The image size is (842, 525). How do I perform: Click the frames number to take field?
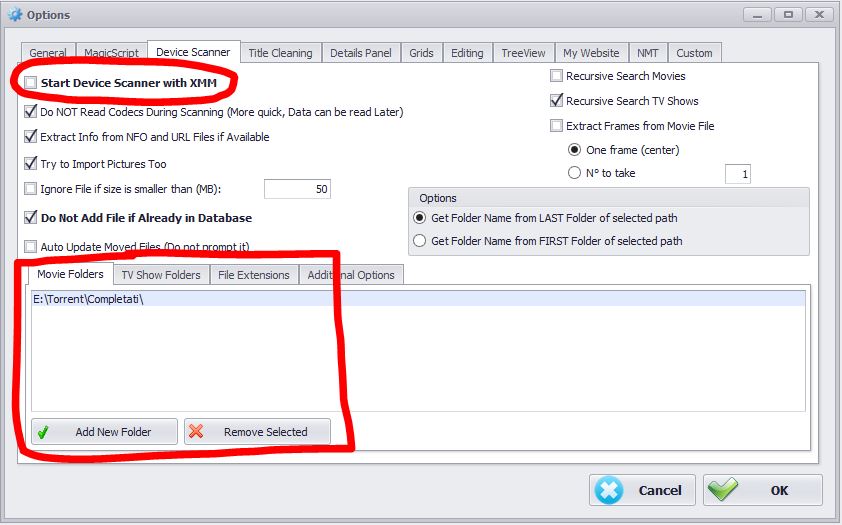pos(737,174)
